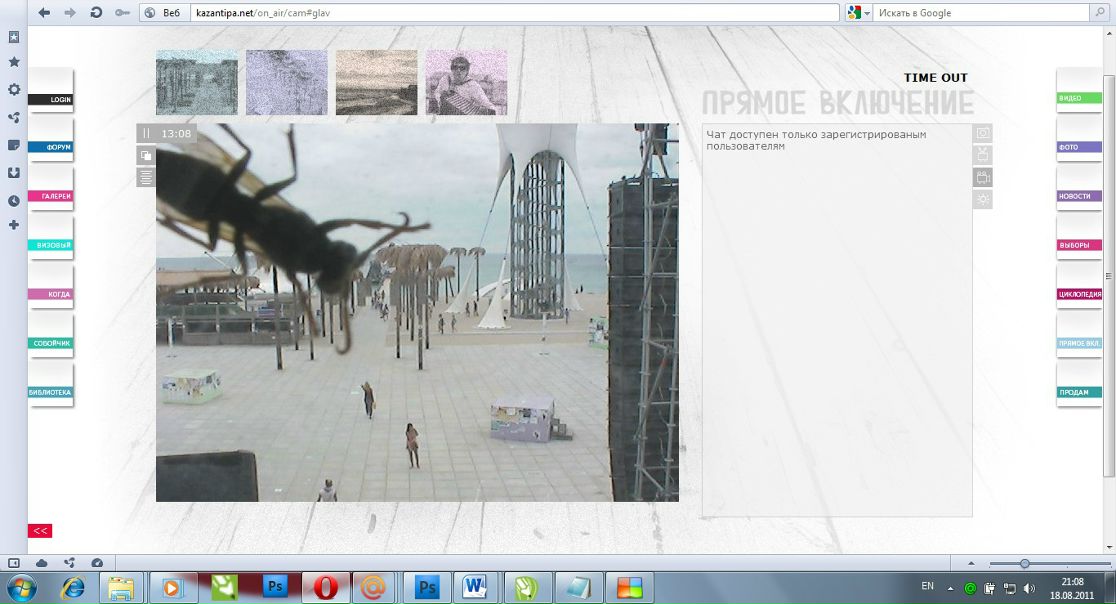
Task: Go back using browser back arrow
Action: pos(44,13)
